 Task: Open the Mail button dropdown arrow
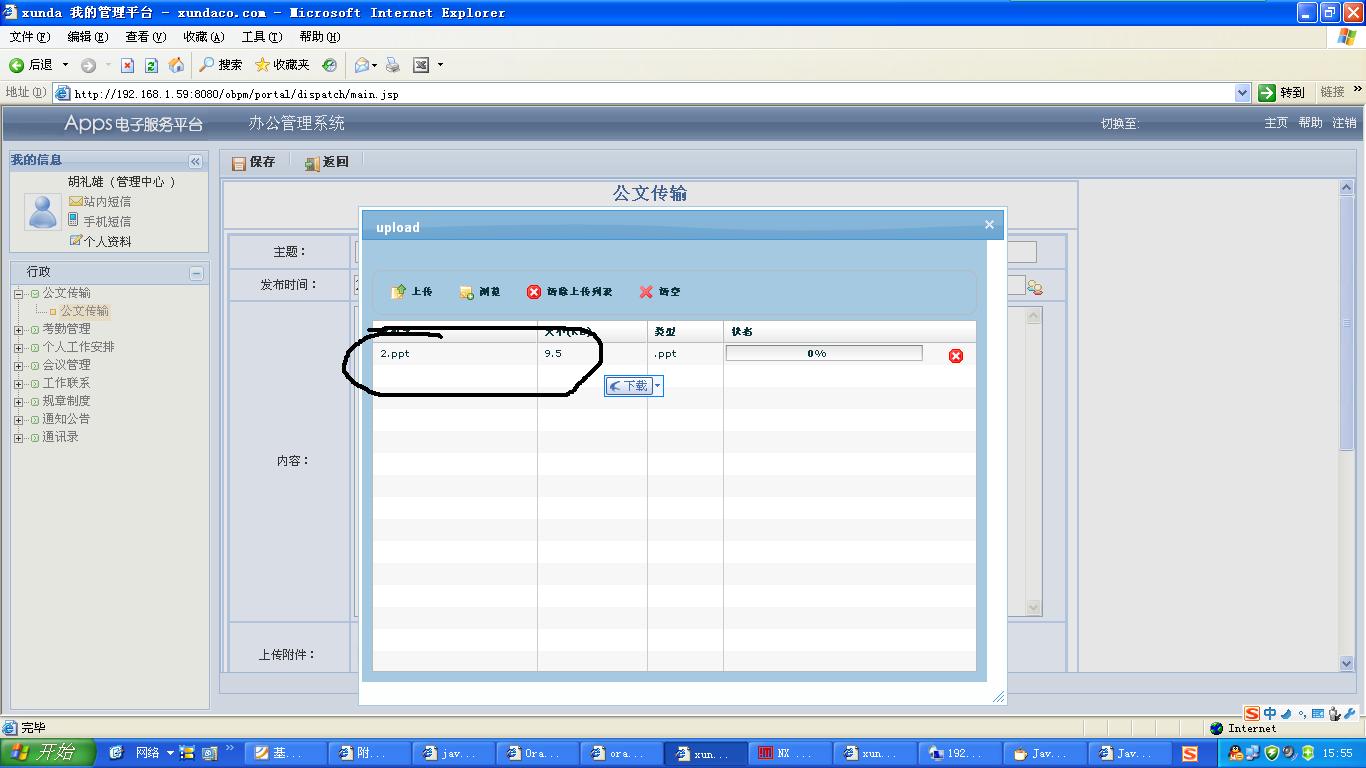point(375,65)
